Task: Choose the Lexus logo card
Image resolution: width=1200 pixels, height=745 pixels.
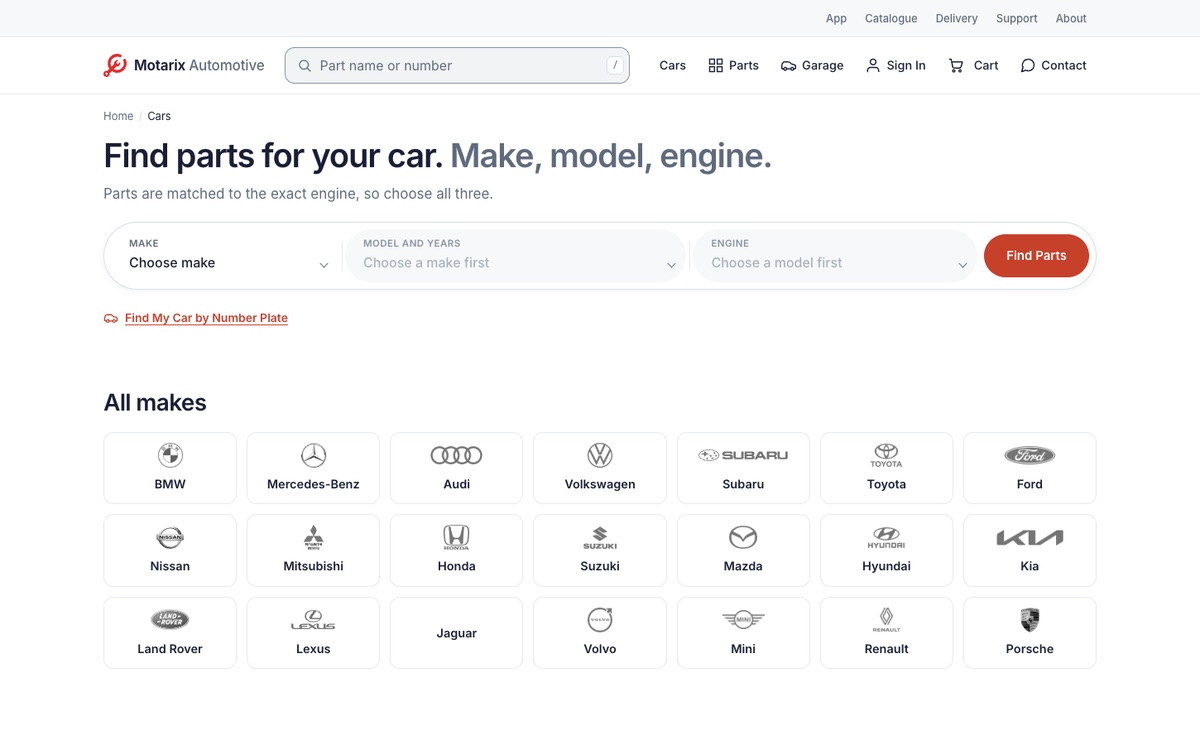Action: coord(313,633)
